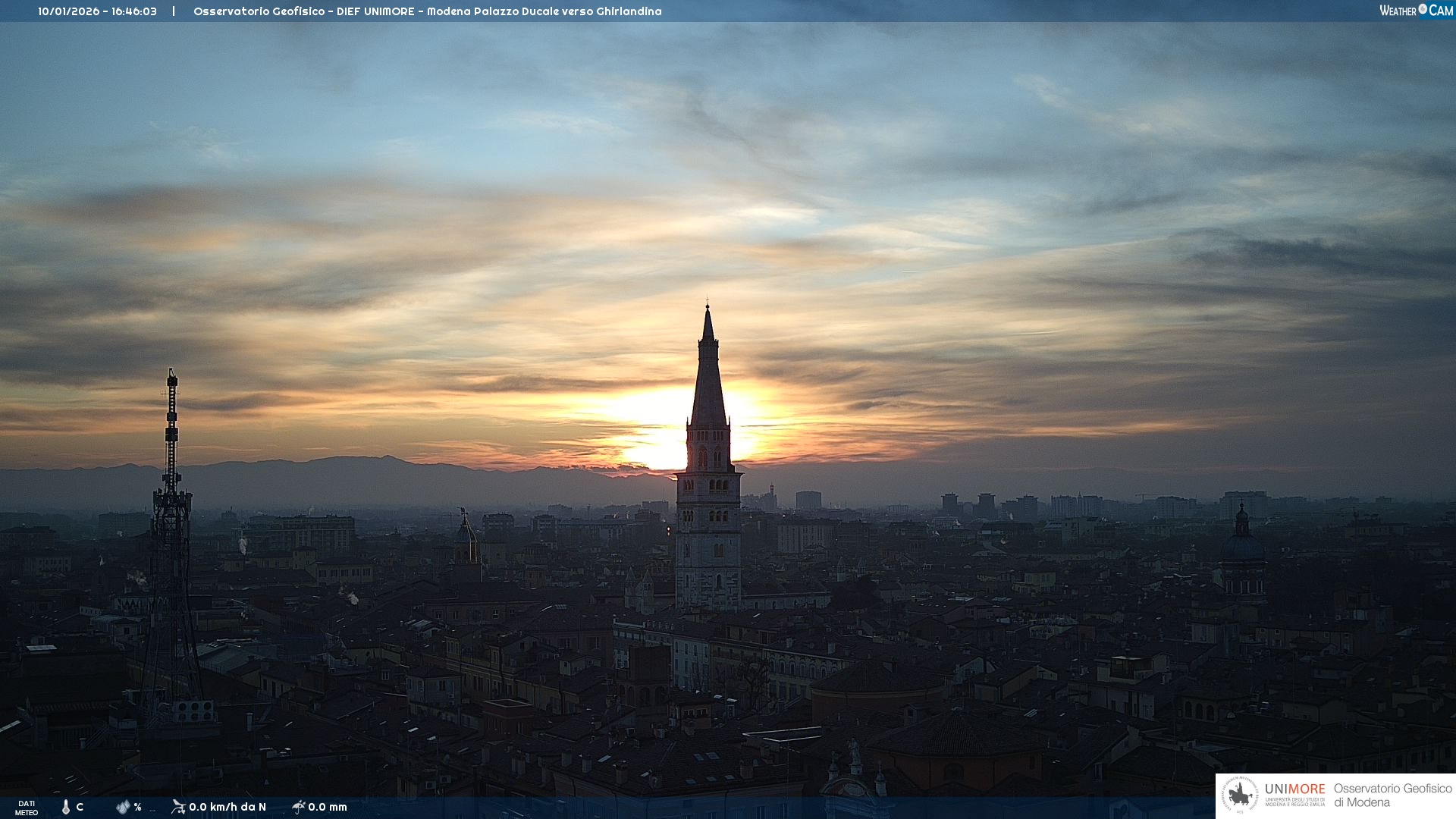Click the humidity percent symbol
1456x819 pixels.
[137, 807]
